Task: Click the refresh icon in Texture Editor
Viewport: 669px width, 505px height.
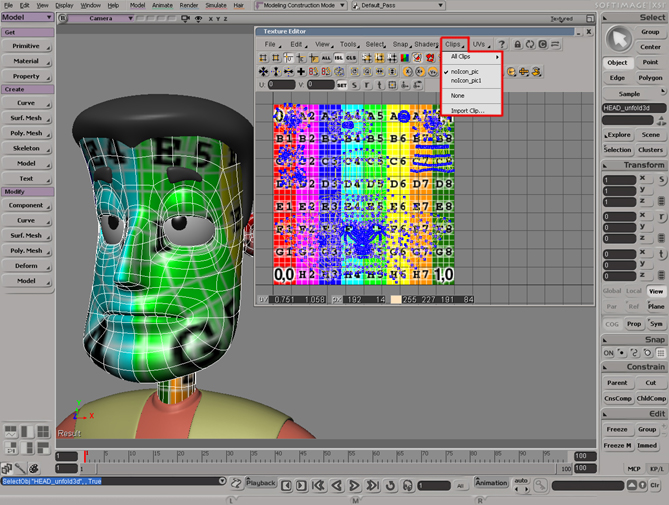Action: click(529, 44)
